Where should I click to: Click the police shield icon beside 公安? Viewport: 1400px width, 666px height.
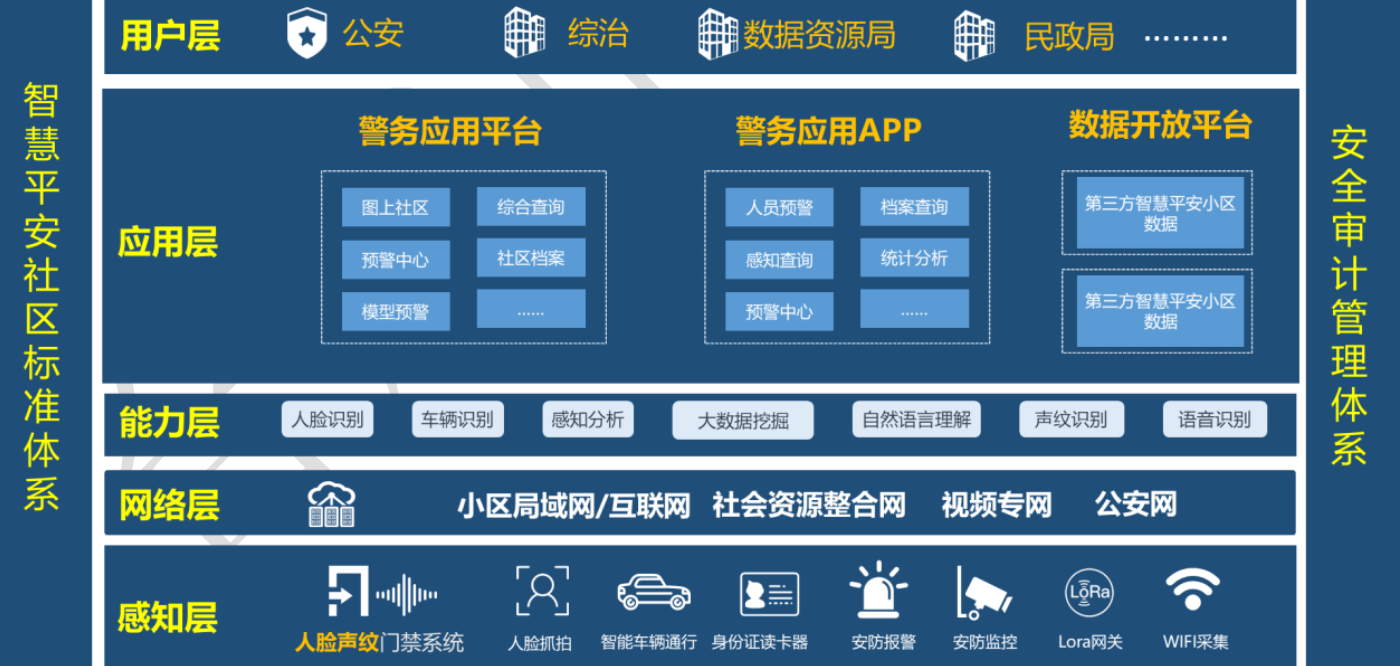click(307, 35)
